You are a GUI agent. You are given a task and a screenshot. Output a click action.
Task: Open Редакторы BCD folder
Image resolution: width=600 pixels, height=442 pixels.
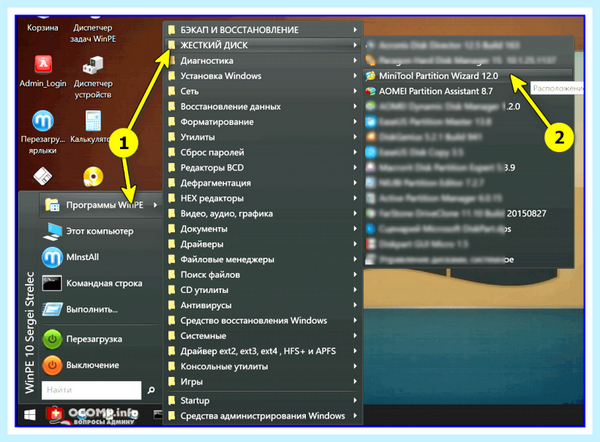tap(263, 168)
